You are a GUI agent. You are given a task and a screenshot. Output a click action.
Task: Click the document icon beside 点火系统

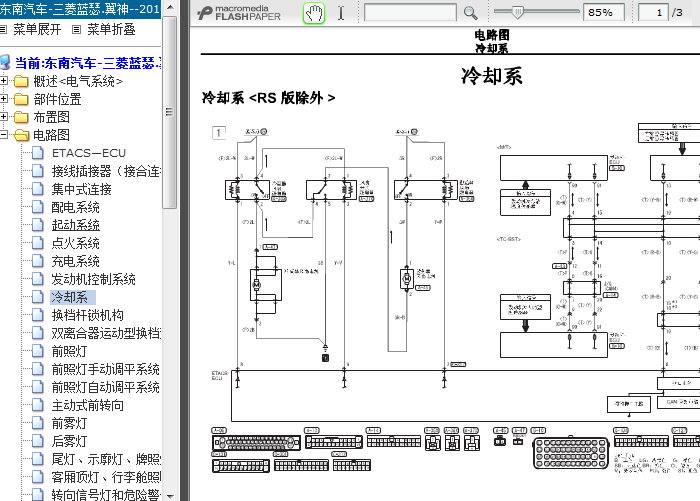tap(38, 243)
